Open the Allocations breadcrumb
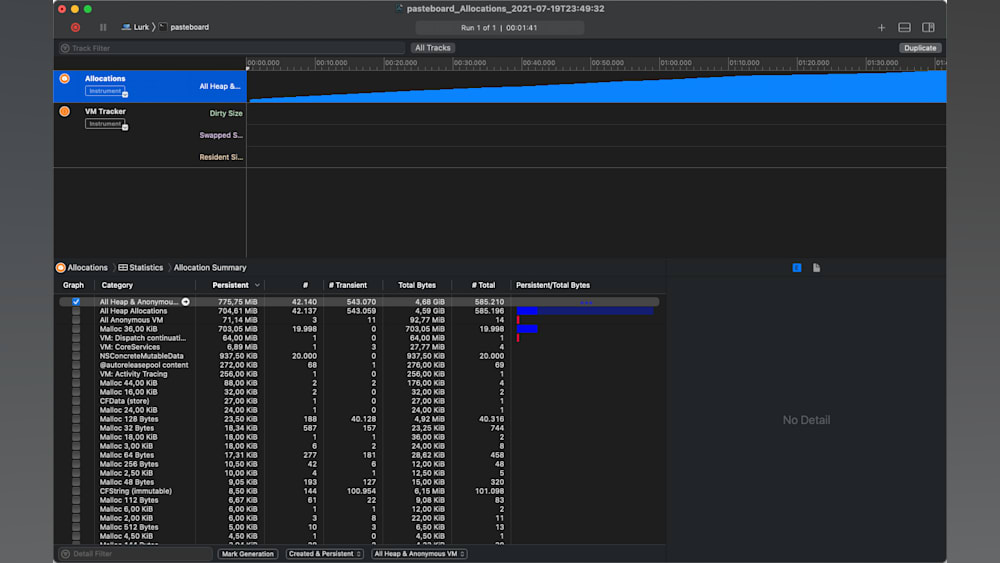 pyautogui.click(x=82, y=268)
